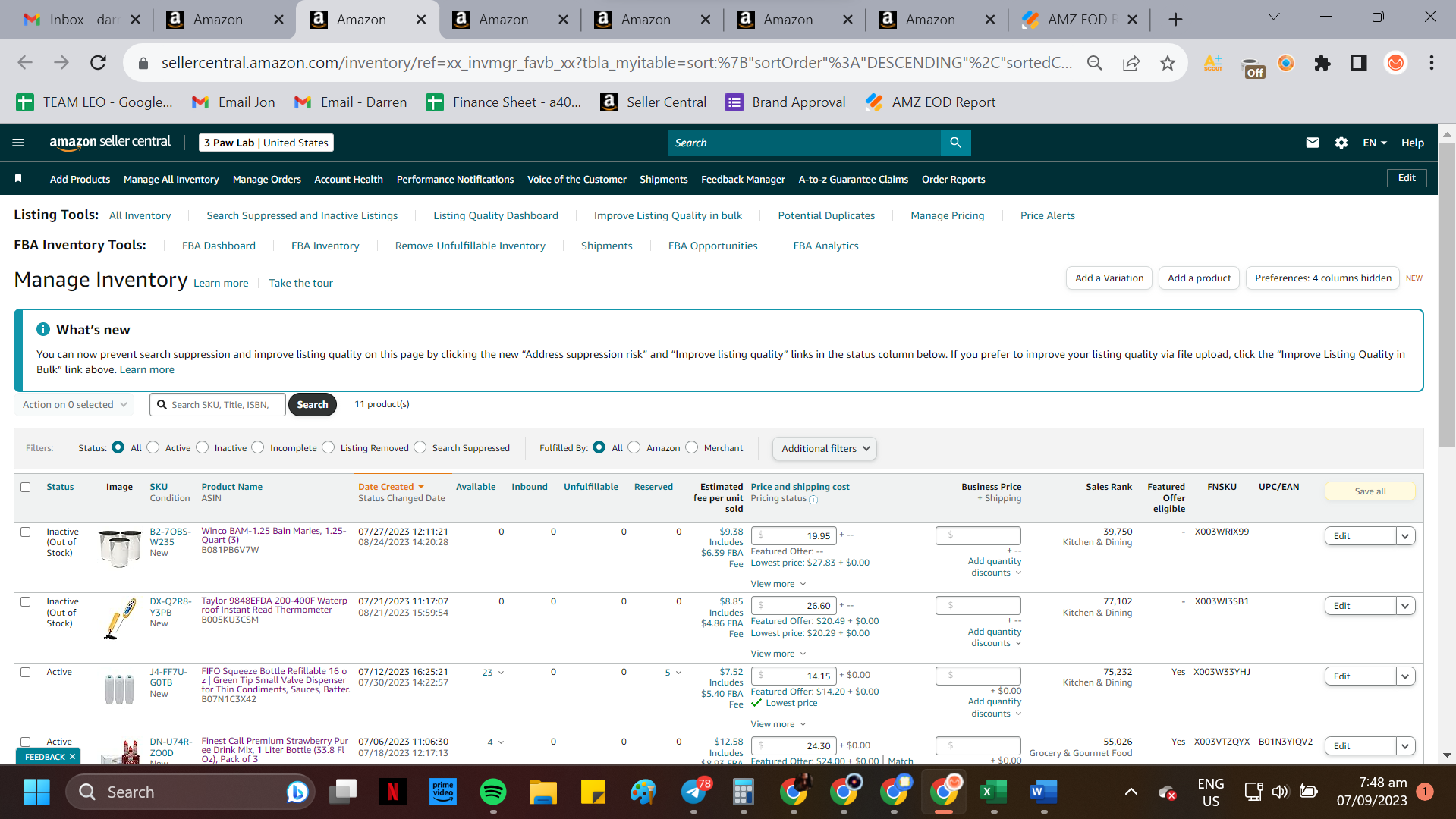Viewport: 1456px width, 819px height.
Task: Open the EN language dropdown
Action: pyautogui.click(x=1375, y=143)
